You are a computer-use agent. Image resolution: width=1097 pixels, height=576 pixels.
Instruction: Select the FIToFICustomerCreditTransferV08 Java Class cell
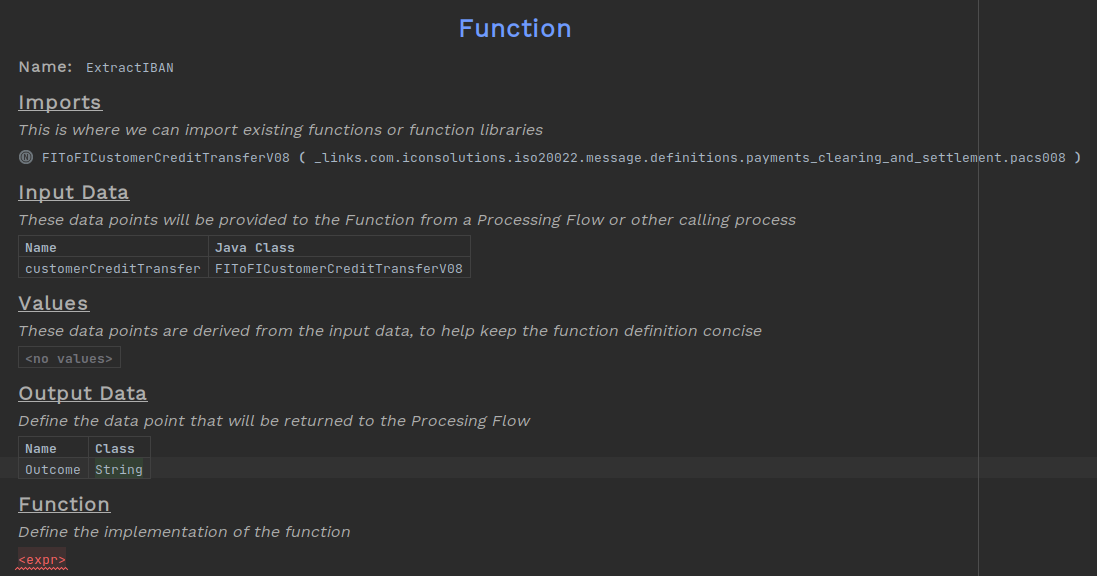tap(338, 268)
